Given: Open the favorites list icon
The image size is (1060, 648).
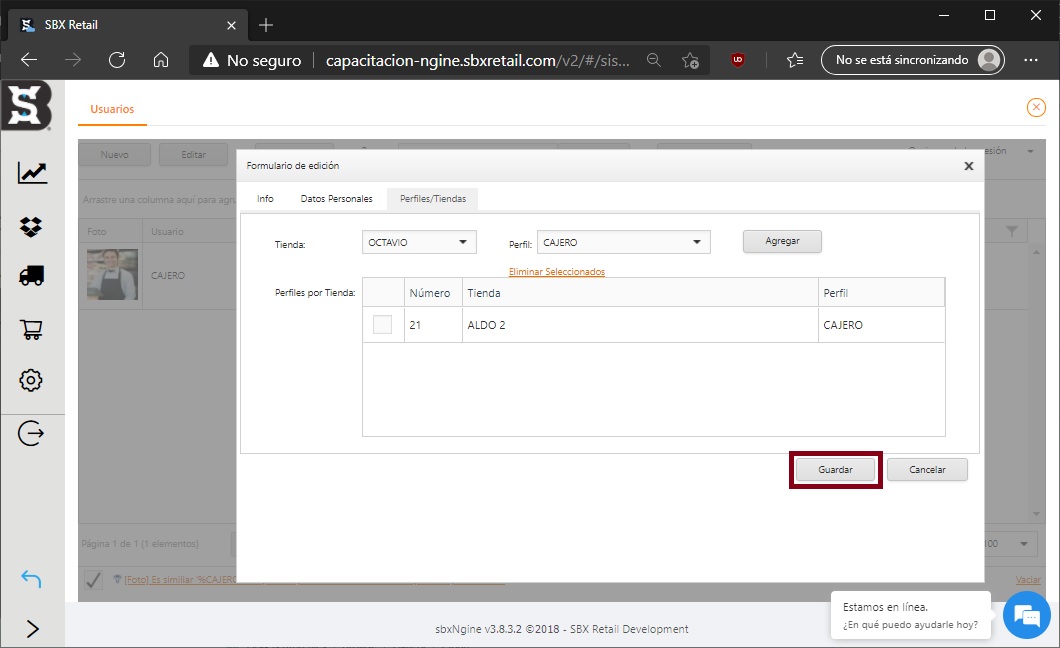Looking at the screenshot, I should point(795,60).
